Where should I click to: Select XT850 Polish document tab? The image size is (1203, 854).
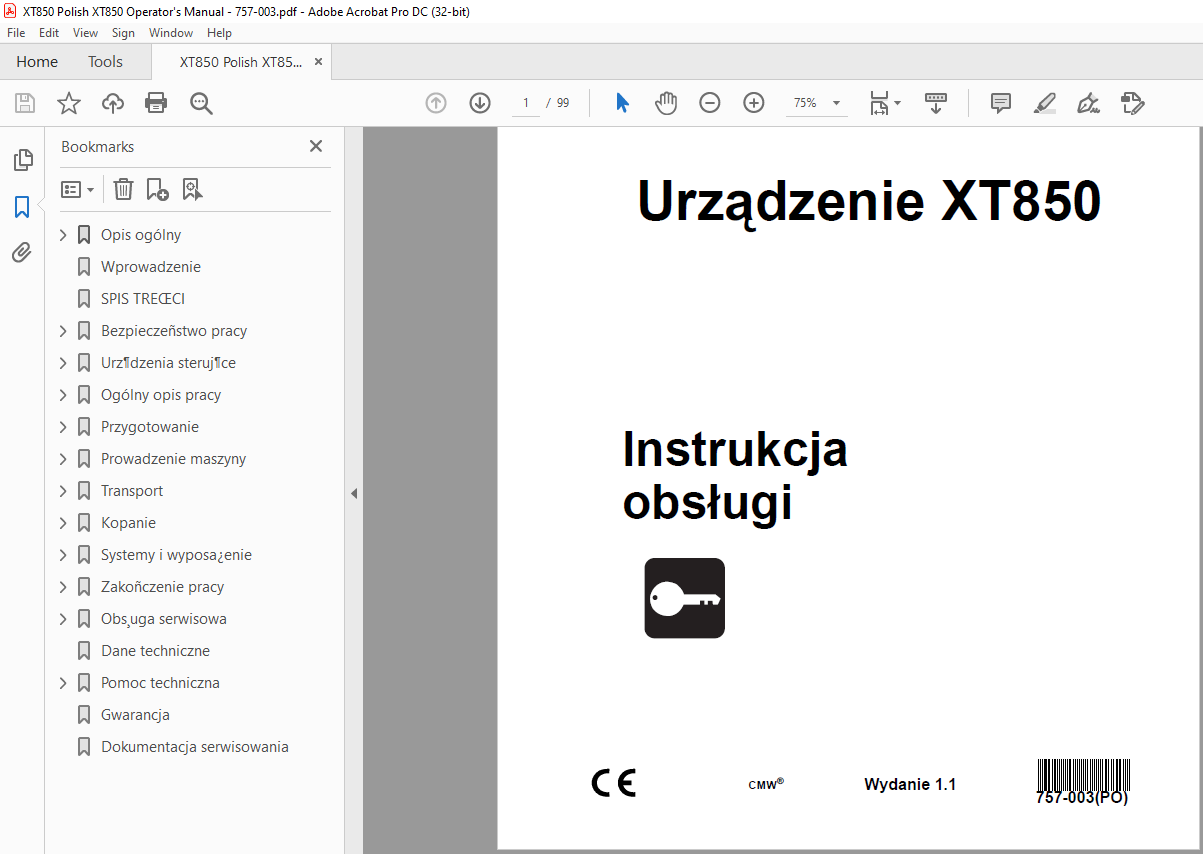(x=240, y=62)
